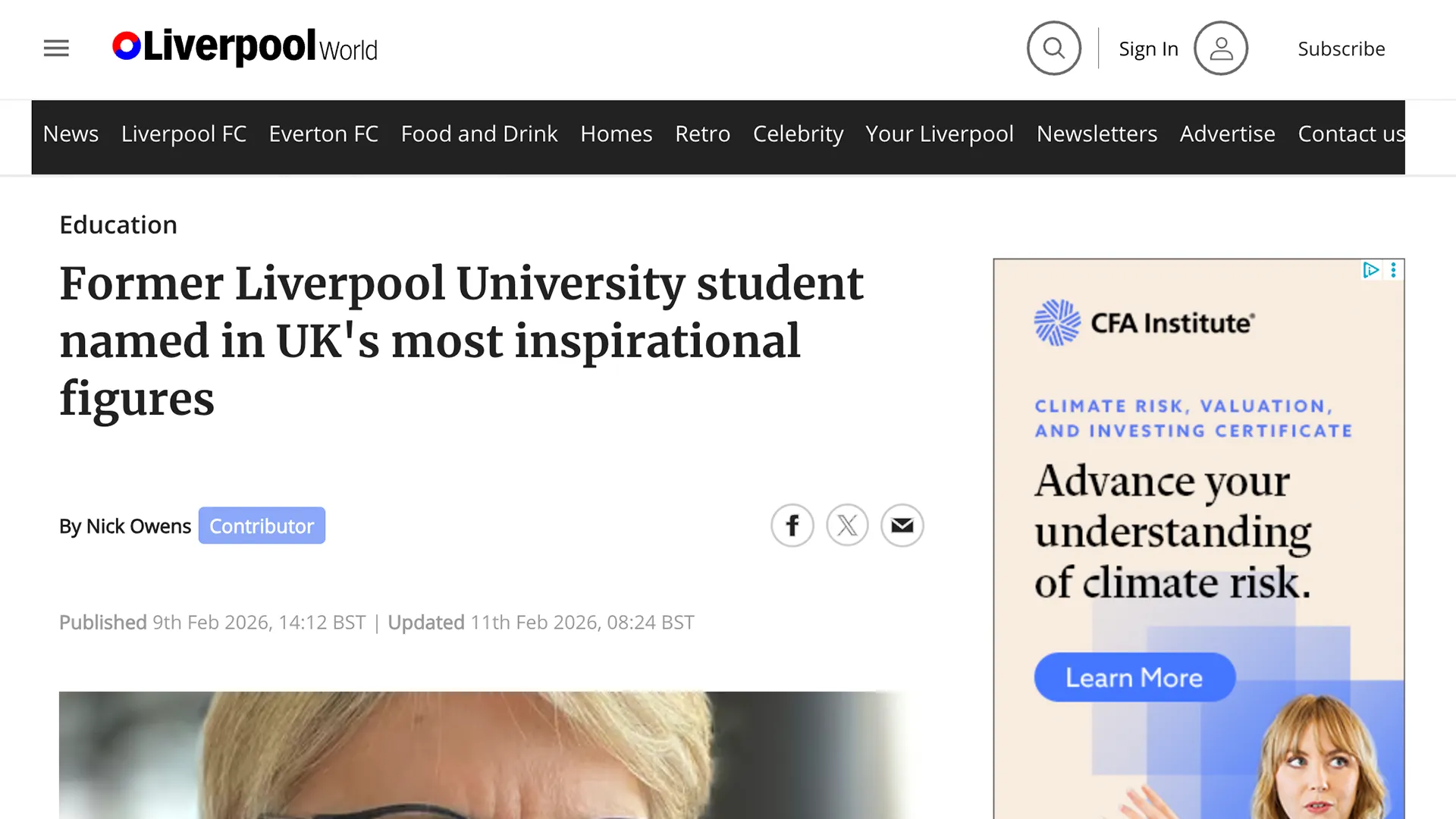Go to Everton FC section
Screen dimensions: 1456x819
pyautogui.click(x=324, y=134)
